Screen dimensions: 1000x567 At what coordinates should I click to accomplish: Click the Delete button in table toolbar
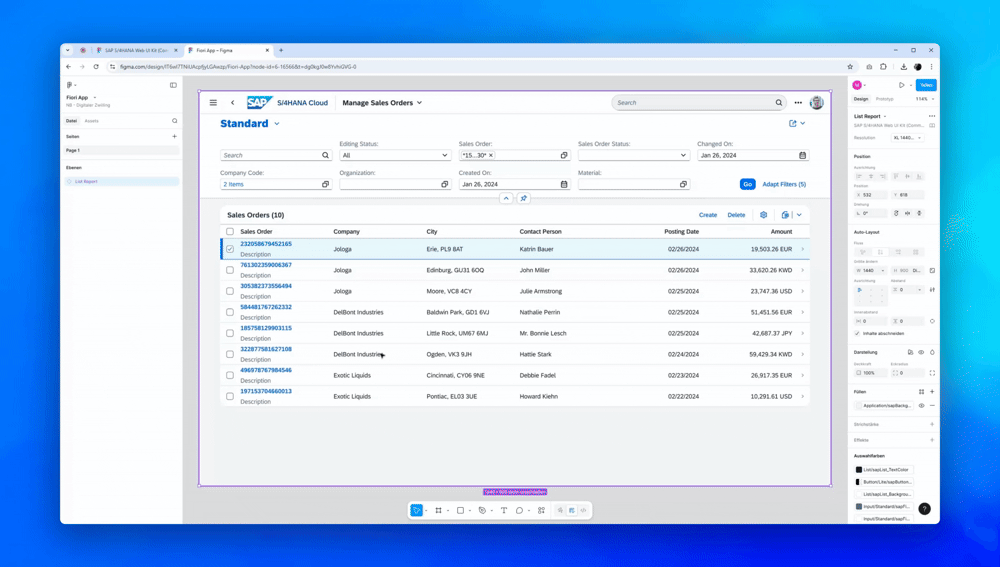click(736, 215)
